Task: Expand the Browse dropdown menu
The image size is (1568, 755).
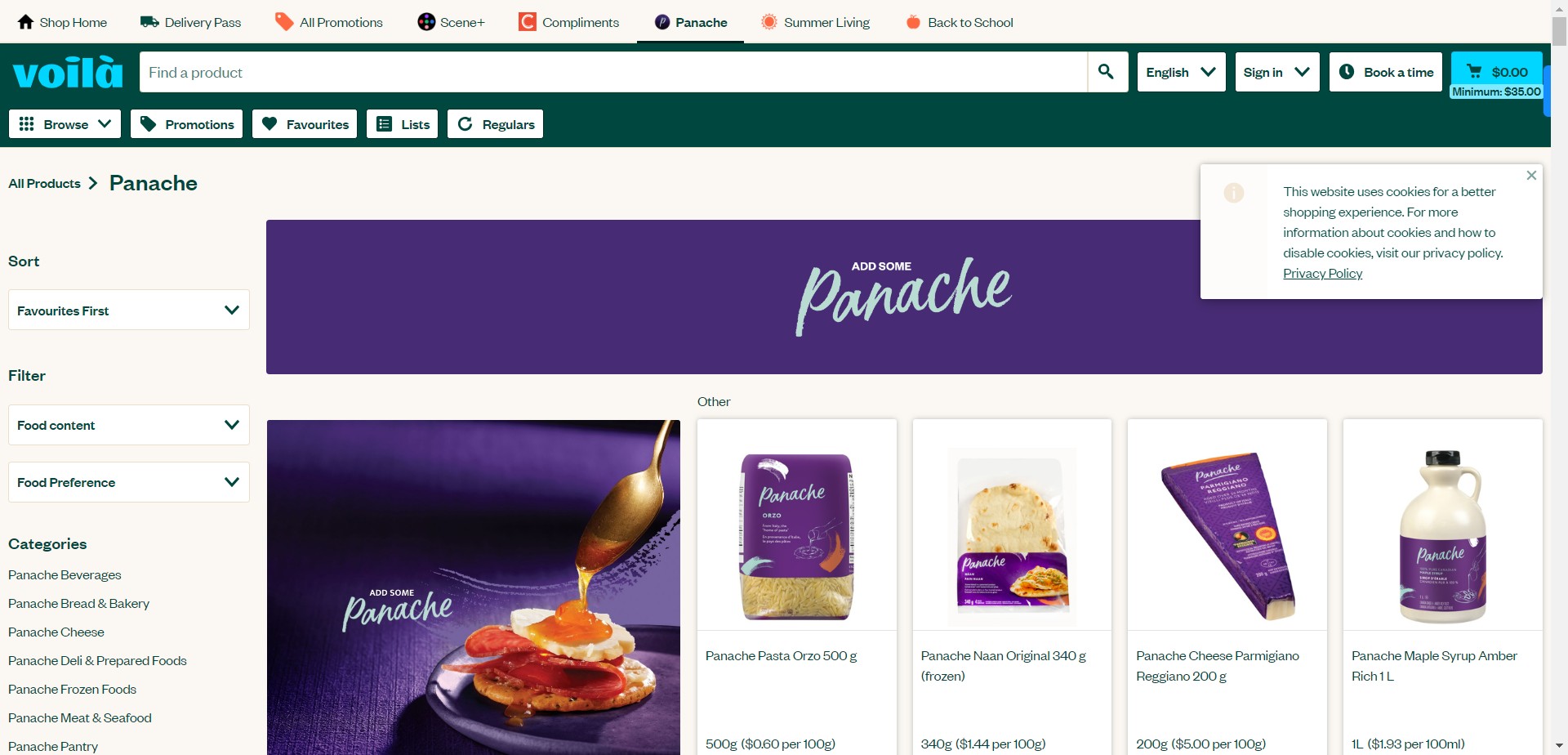Action: click(x=65, y=124)
